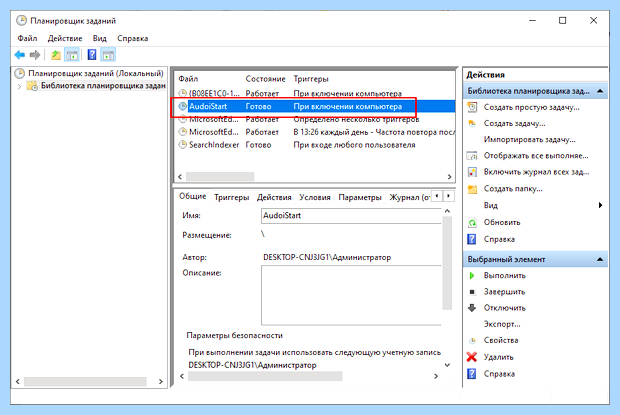
Task: Click Отключить action text
Action: pos(505,308)
